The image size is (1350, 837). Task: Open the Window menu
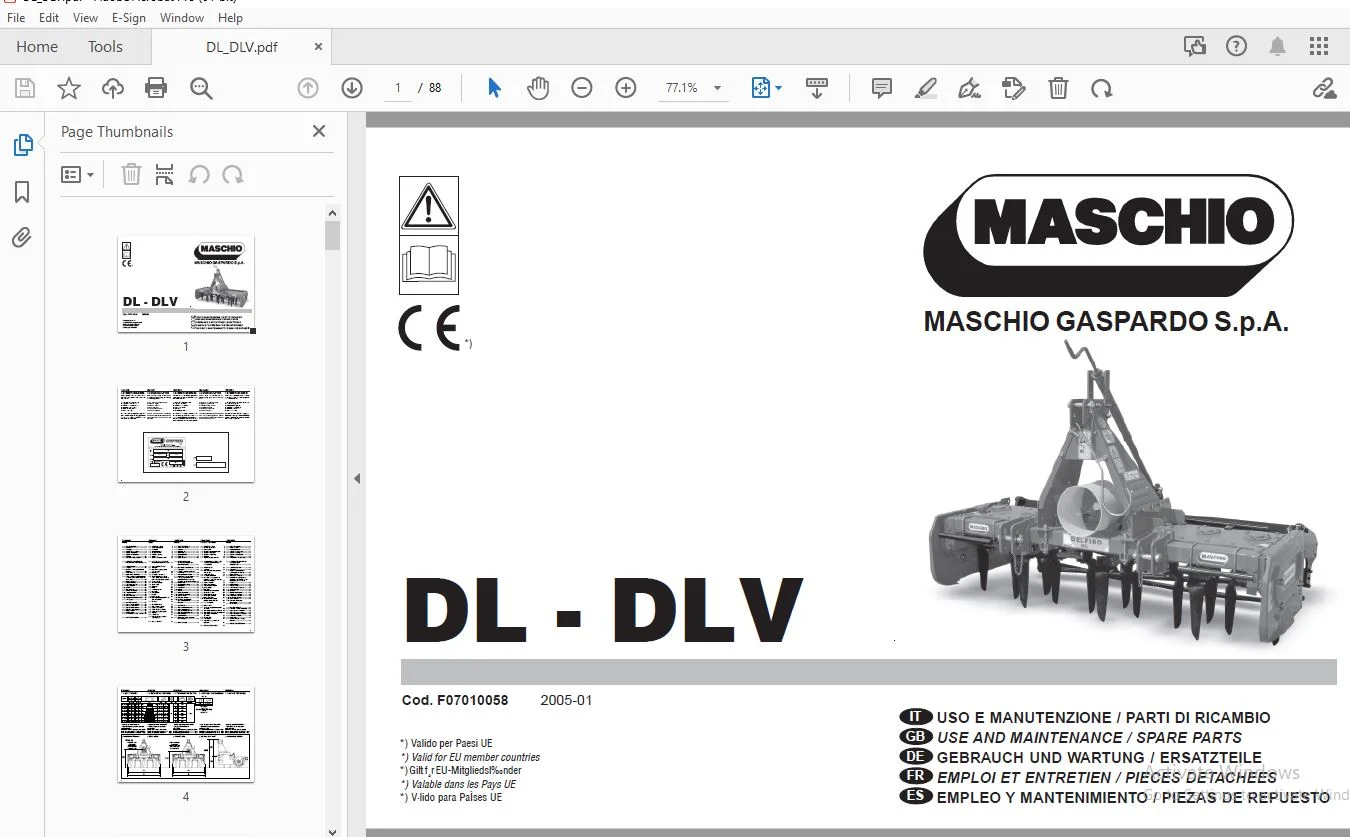coord(182,18)
